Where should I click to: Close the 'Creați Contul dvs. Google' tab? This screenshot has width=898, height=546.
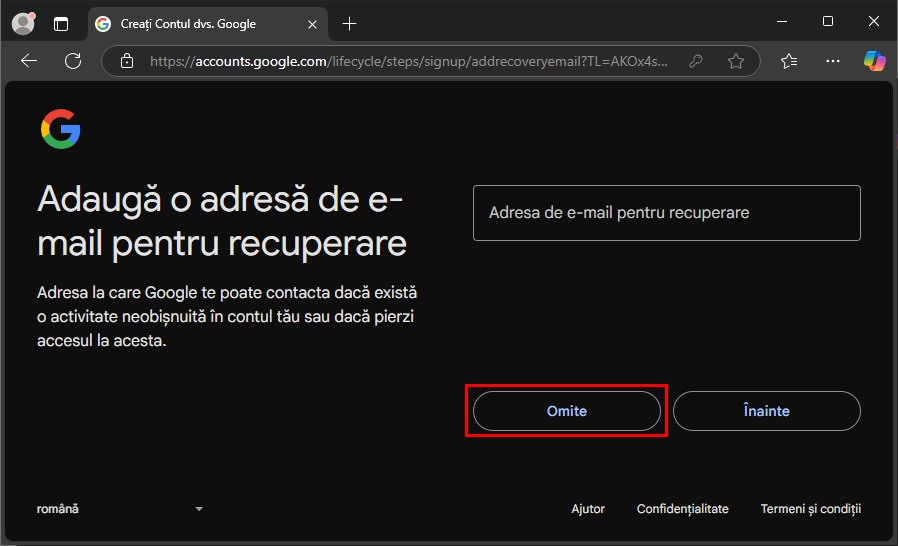click(x=311, y=23)
